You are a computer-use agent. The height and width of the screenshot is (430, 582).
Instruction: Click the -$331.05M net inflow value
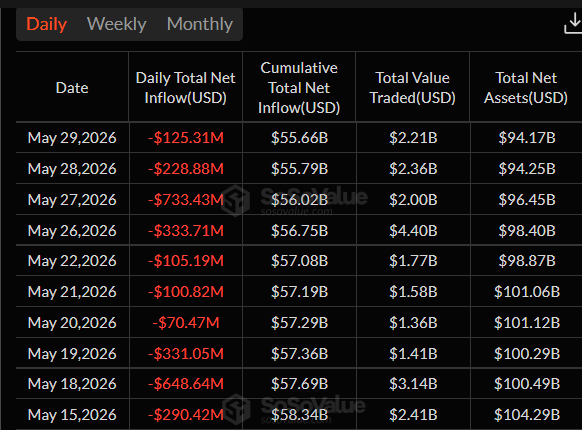tap(186, 354)
